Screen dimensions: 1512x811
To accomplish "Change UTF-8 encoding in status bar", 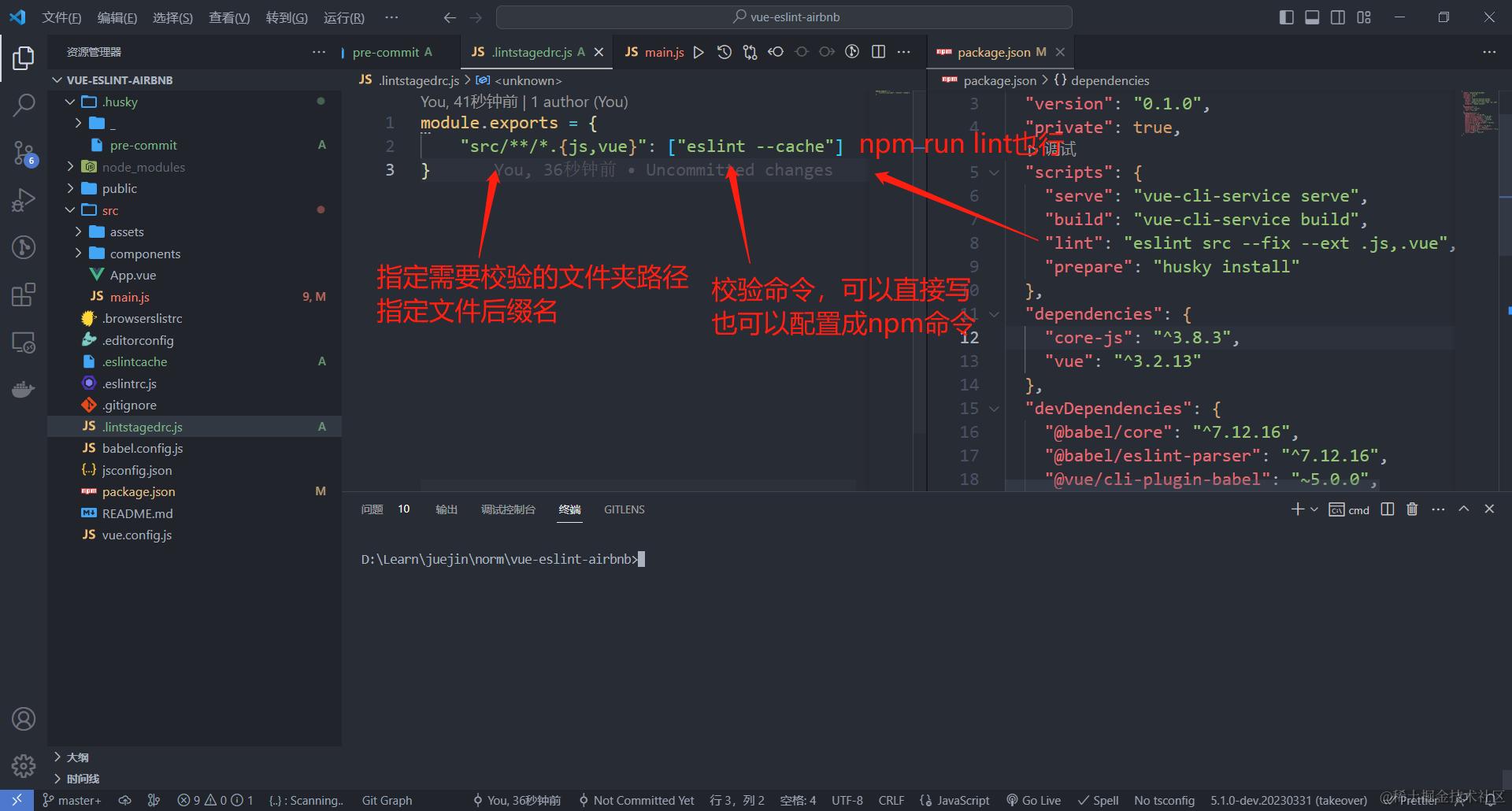I will pos(847,800).
